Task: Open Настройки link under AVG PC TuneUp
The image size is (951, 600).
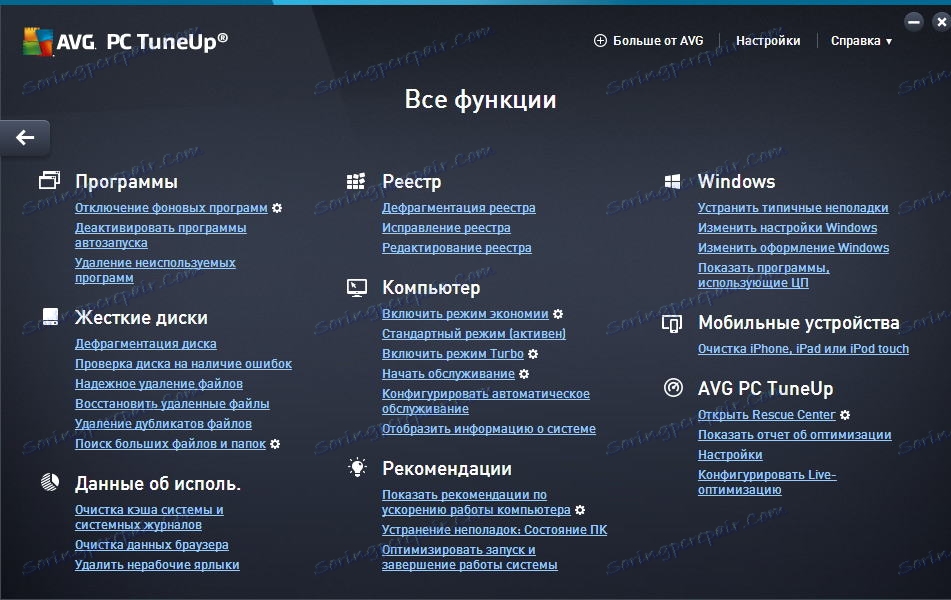Action: click(730, 455)
